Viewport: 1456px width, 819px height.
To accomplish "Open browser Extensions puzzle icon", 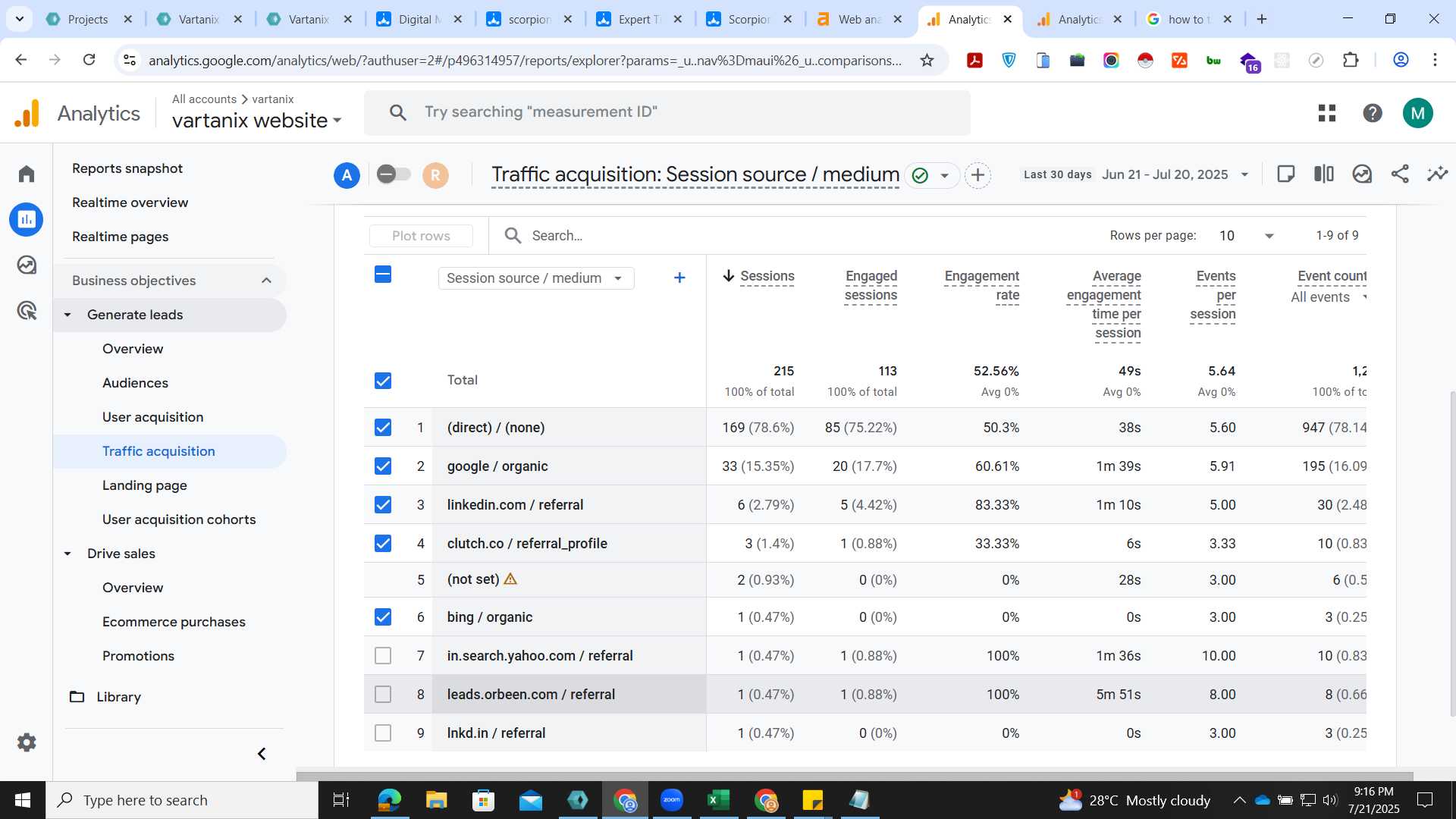I will [x=1351, y=60].
